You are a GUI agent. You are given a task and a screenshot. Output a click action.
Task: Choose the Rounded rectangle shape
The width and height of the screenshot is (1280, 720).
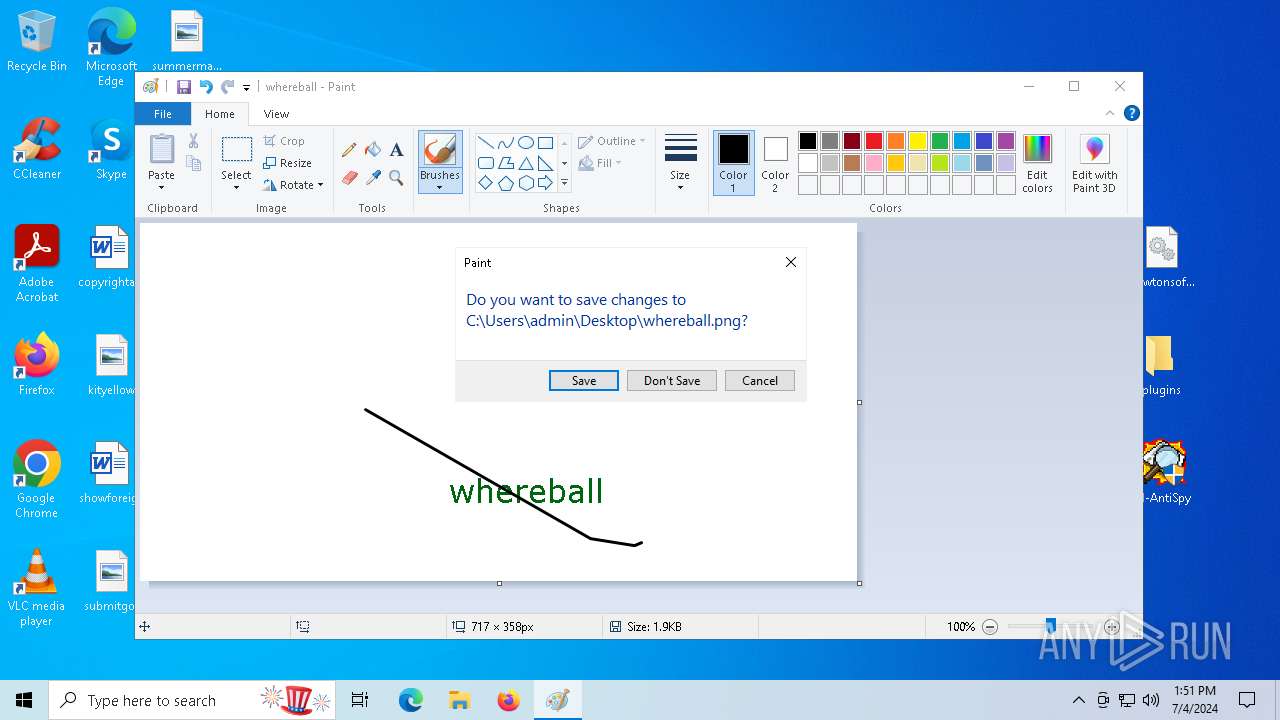[x=485, y=163]
